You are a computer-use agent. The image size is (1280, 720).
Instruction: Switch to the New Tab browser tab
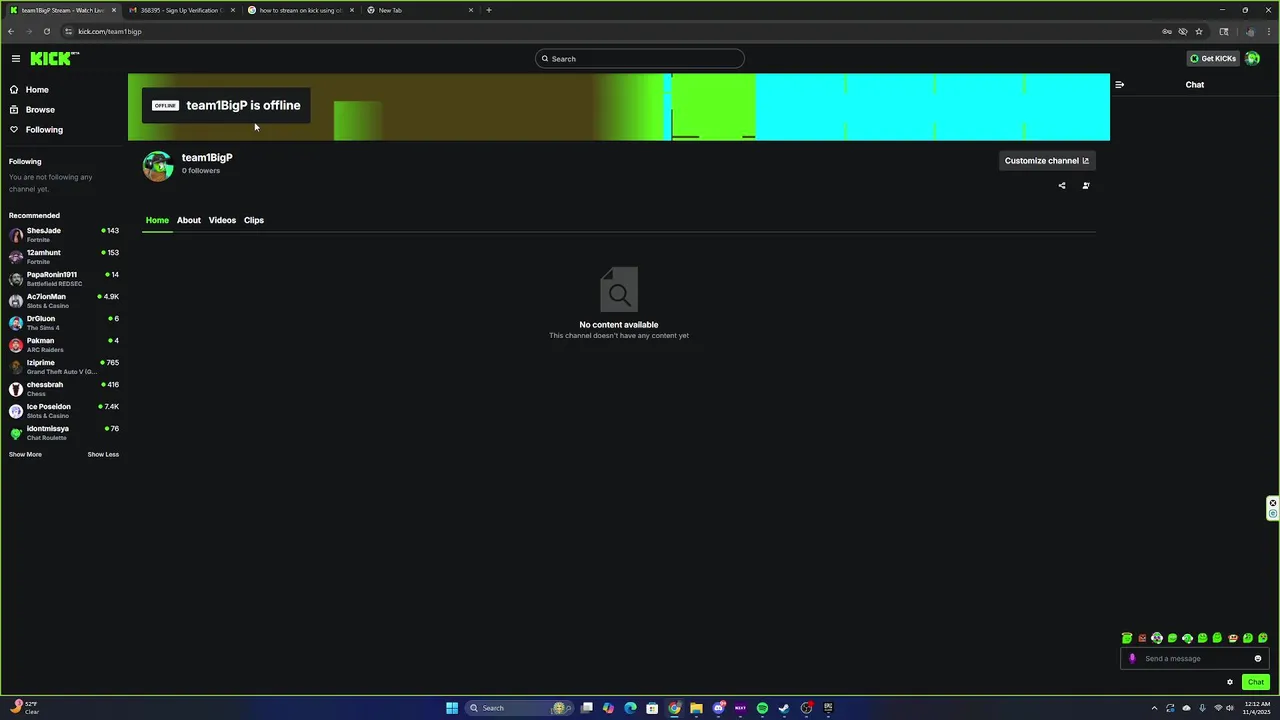(419, 10)
